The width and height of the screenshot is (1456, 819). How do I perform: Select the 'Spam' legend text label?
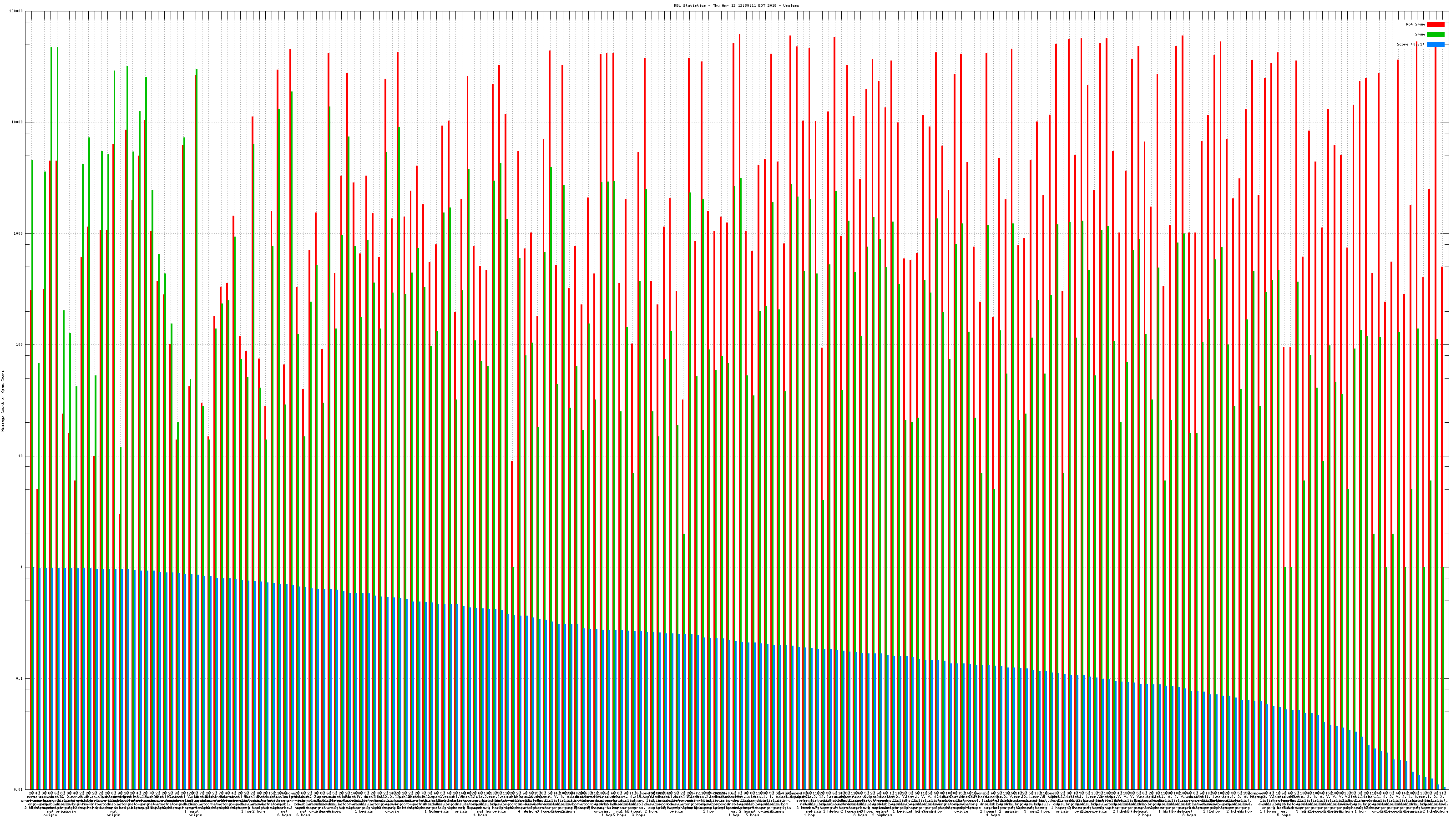[x=1420, y=35]
